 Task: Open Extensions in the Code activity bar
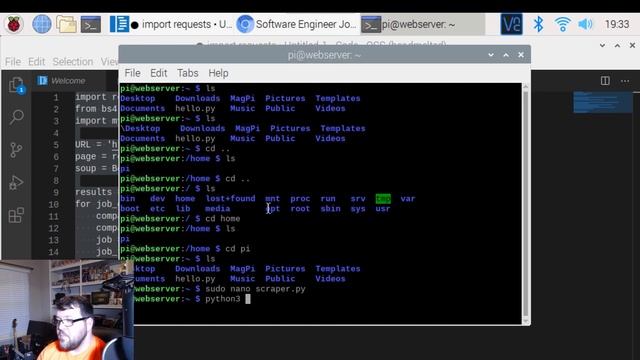(x=16, y=215)
